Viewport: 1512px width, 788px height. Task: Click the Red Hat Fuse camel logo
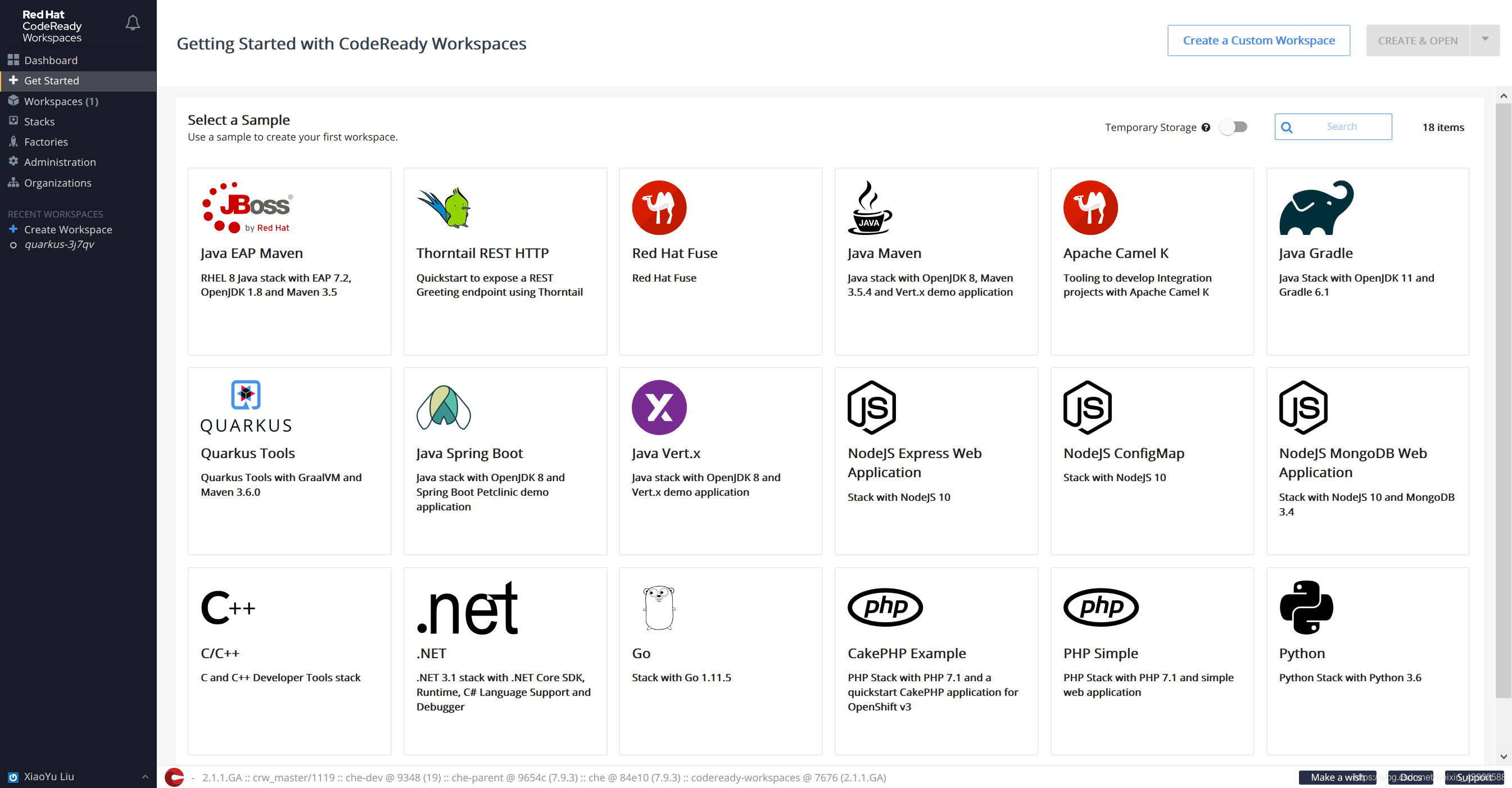coord(659,207)
